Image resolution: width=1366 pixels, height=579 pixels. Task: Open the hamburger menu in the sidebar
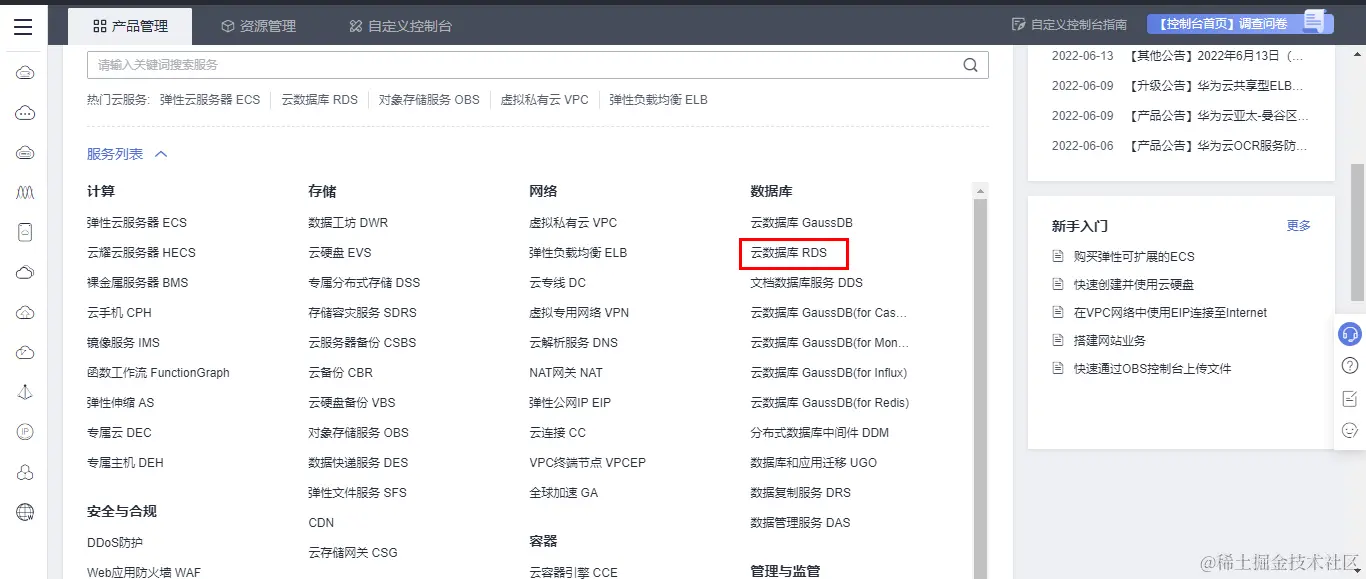[x=23, y=27]
